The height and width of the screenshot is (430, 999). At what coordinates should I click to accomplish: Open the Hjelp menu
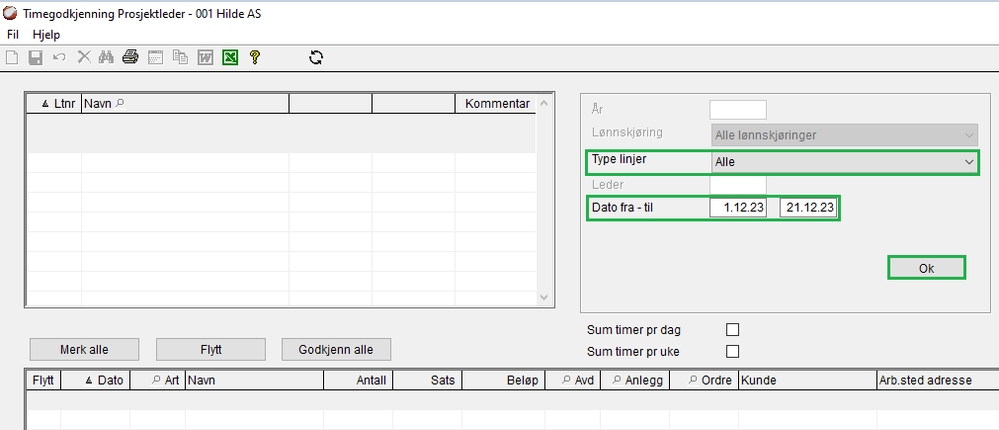[x=46, y=34]
